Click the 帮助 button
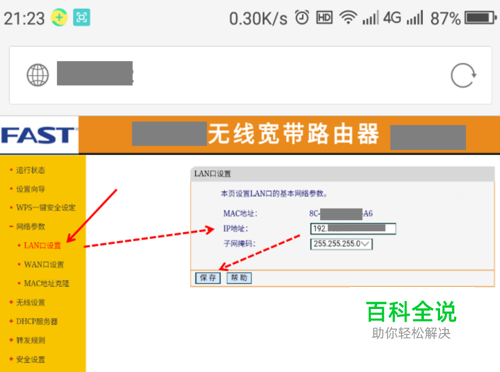This screenshot has width=500, height=372. click(239, 278)
